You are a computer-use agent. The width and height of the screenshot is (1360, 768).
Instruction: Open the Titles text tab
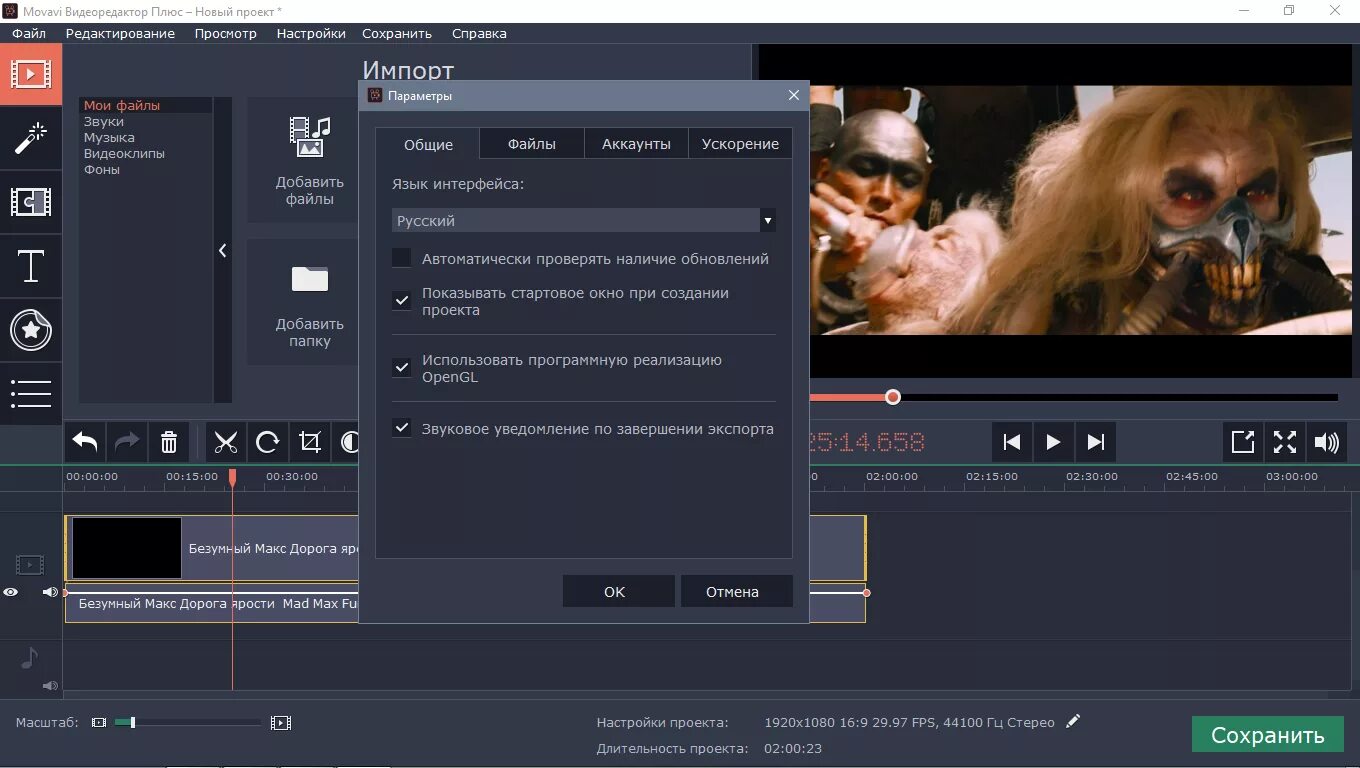31,266
